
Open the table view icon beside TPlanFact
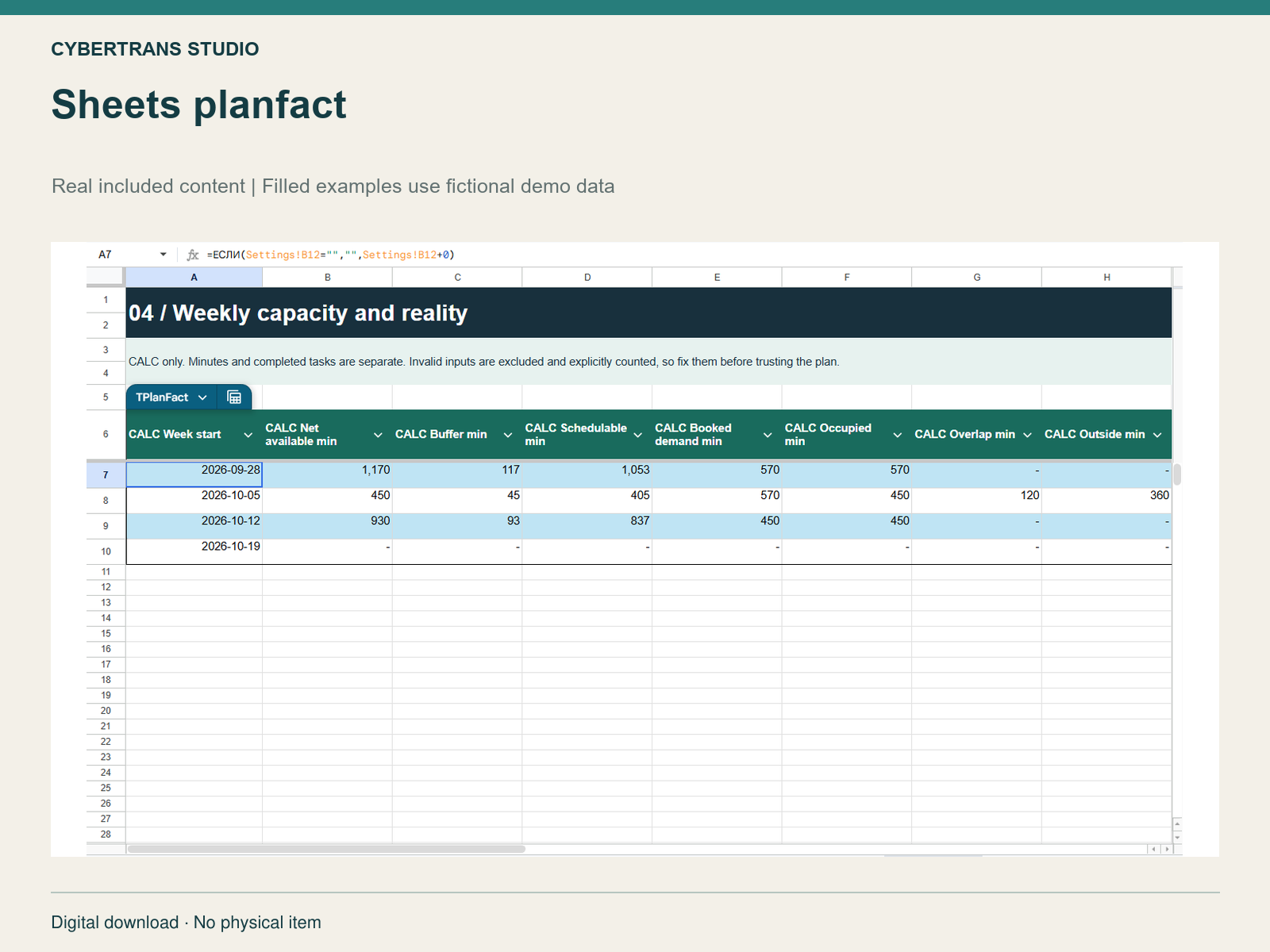[234, 397]
